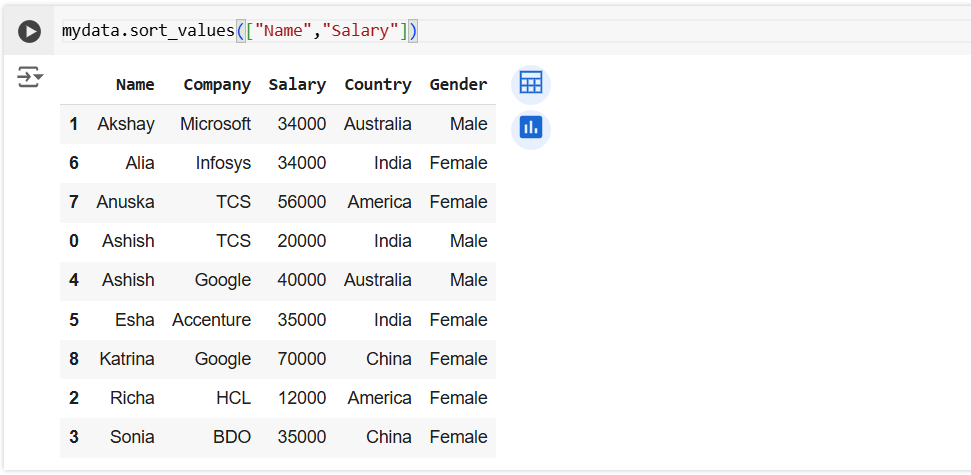The height and width of the screenshot is (475, 971).
Task: Click the Katrina name cell
Action: (x=127, y=359)
